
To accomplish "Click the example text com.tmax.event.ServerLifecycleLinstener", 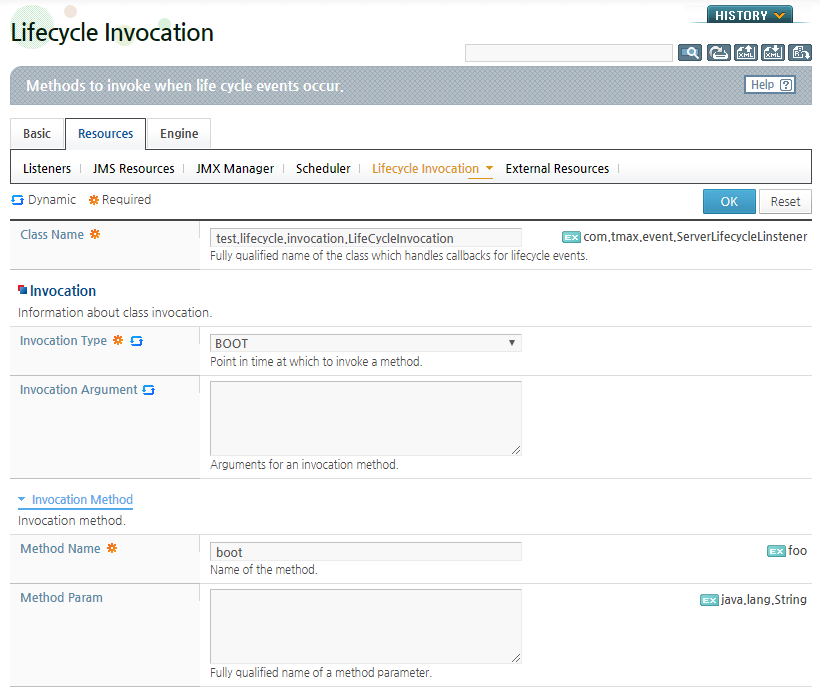I will (x=695, y=237).
